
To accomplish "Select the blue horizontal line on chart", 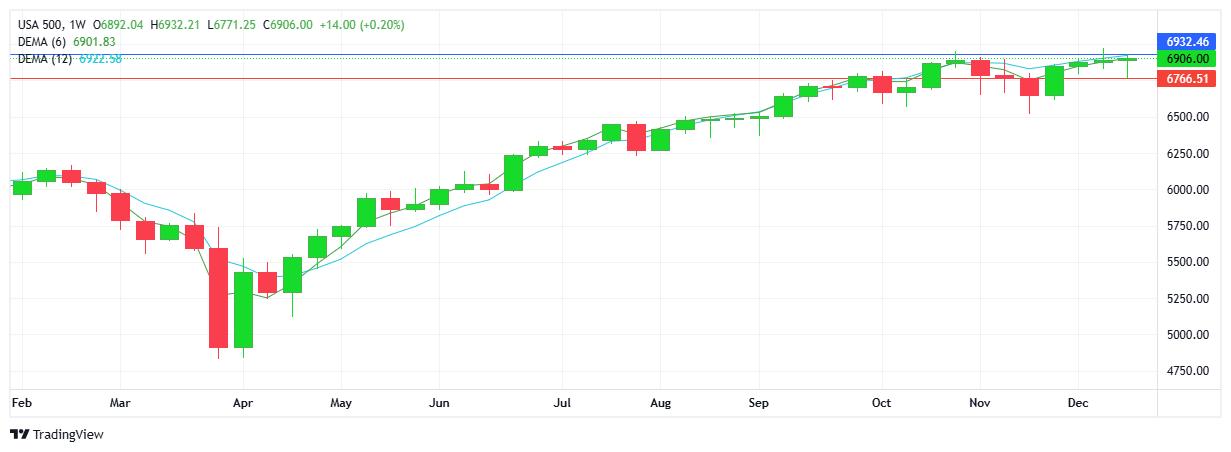I will (600, 54).
